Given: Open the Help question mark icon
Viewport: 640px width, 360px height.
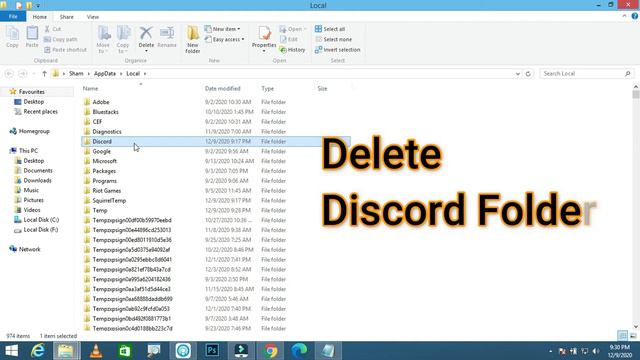Looking at the screenshot, I should [635, 16].
